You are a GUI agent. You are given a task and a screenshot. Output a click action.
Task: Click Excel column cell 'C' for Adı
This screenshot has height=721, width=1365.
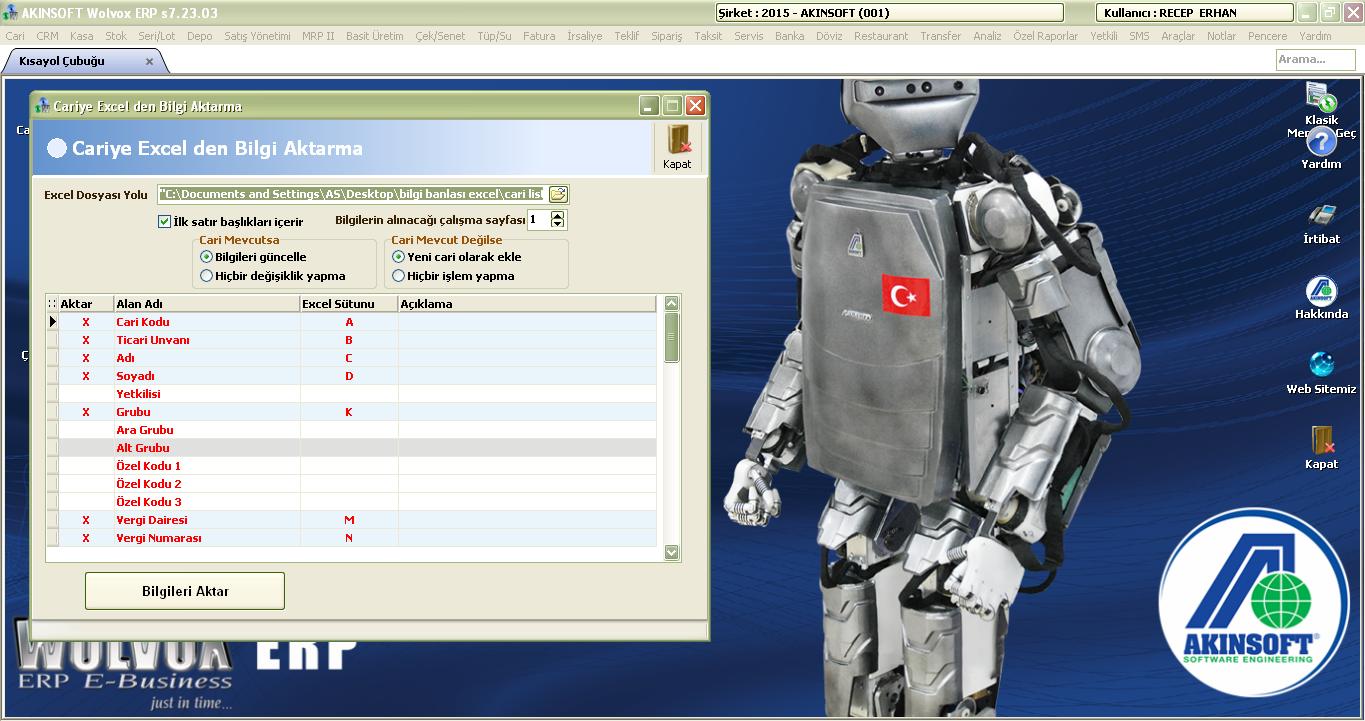tap(349, 358)
